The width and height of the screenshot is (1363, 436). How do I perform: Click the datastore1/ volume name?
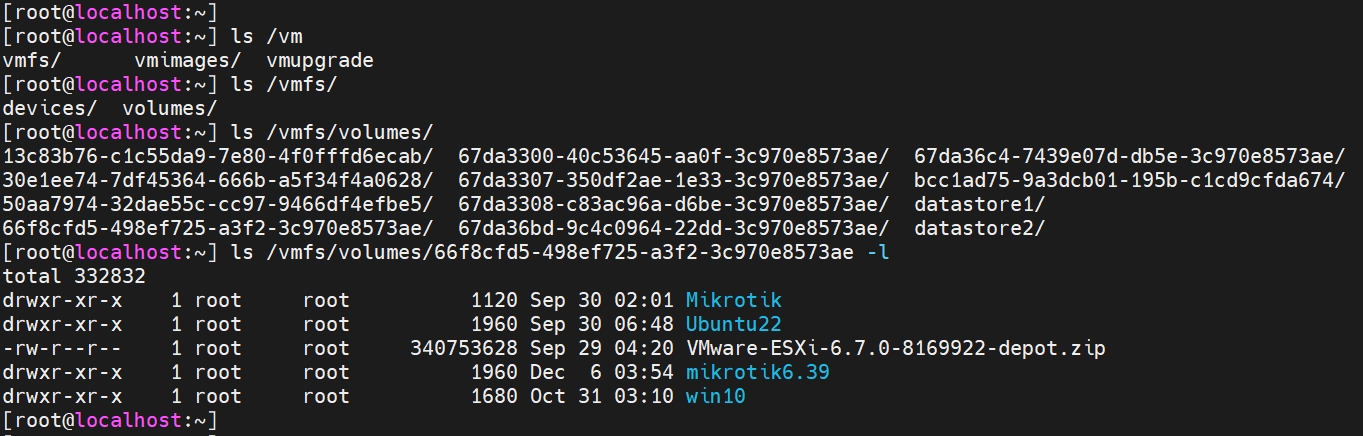979,204
